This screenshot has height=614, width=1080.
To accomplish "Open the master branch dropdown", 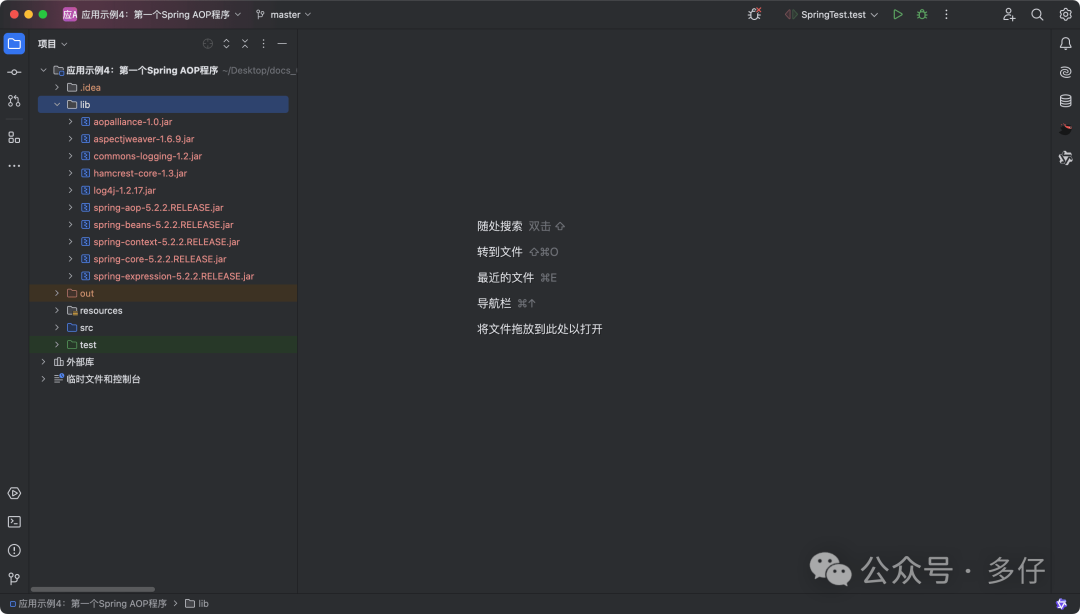I will (x=283, y=14).
